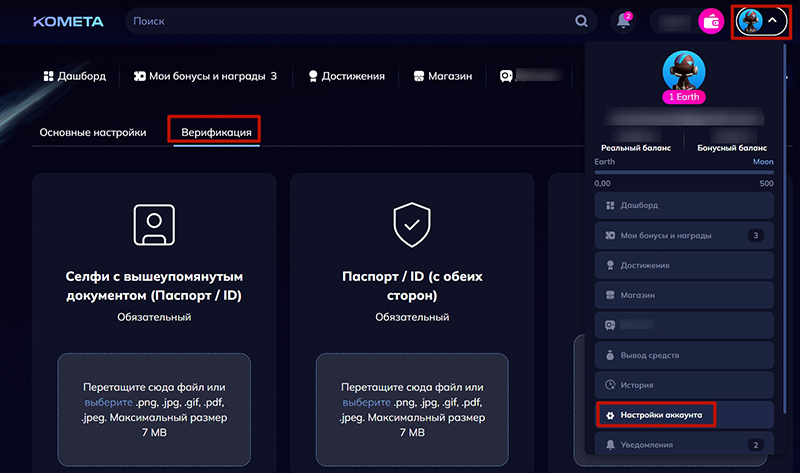This screenshot has width=800, height=473.
Task: Click the search magnifier icon
Action: pyautogui.click(x=582, y=21)
